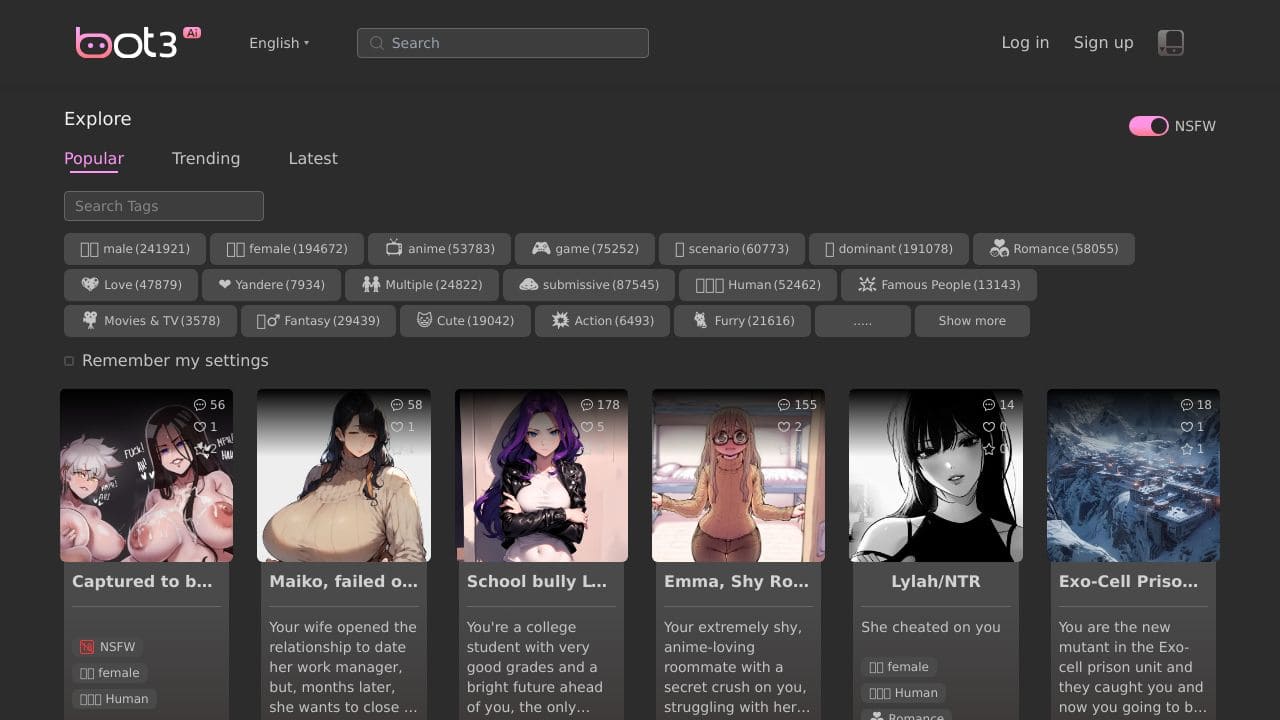This screenshot has height=720, width=1280.
Task: Click the Captured to b... card title
Action: 142,581
